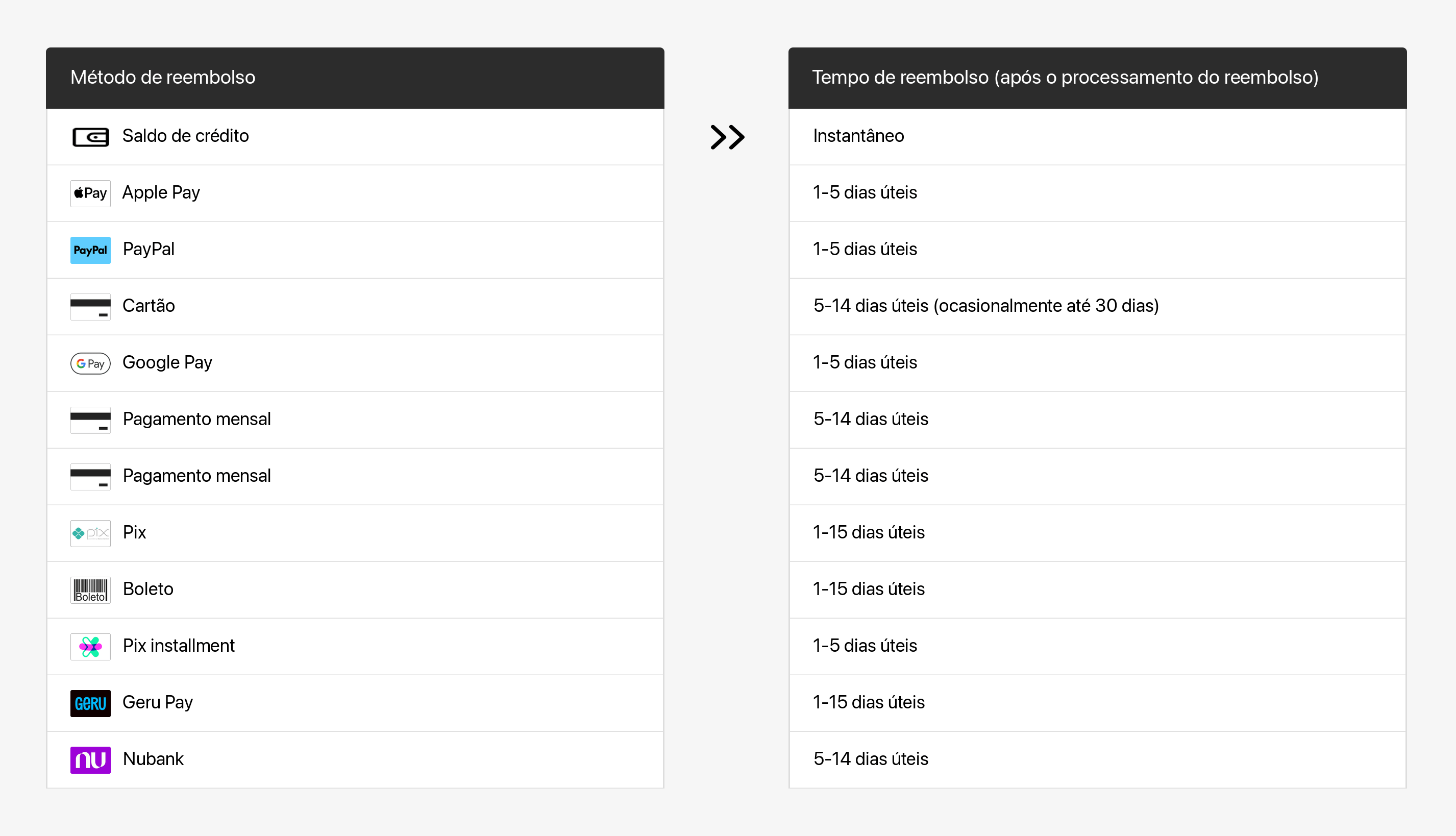Click the Geru Pay text label
1456x836 pixels.
[x=157, y=702]
